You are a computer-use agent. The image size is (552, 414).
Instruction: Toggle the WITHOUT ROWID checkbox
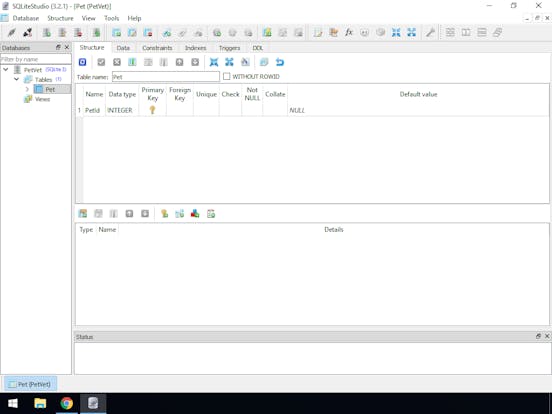pyautogui.click(x=227, y=76)
